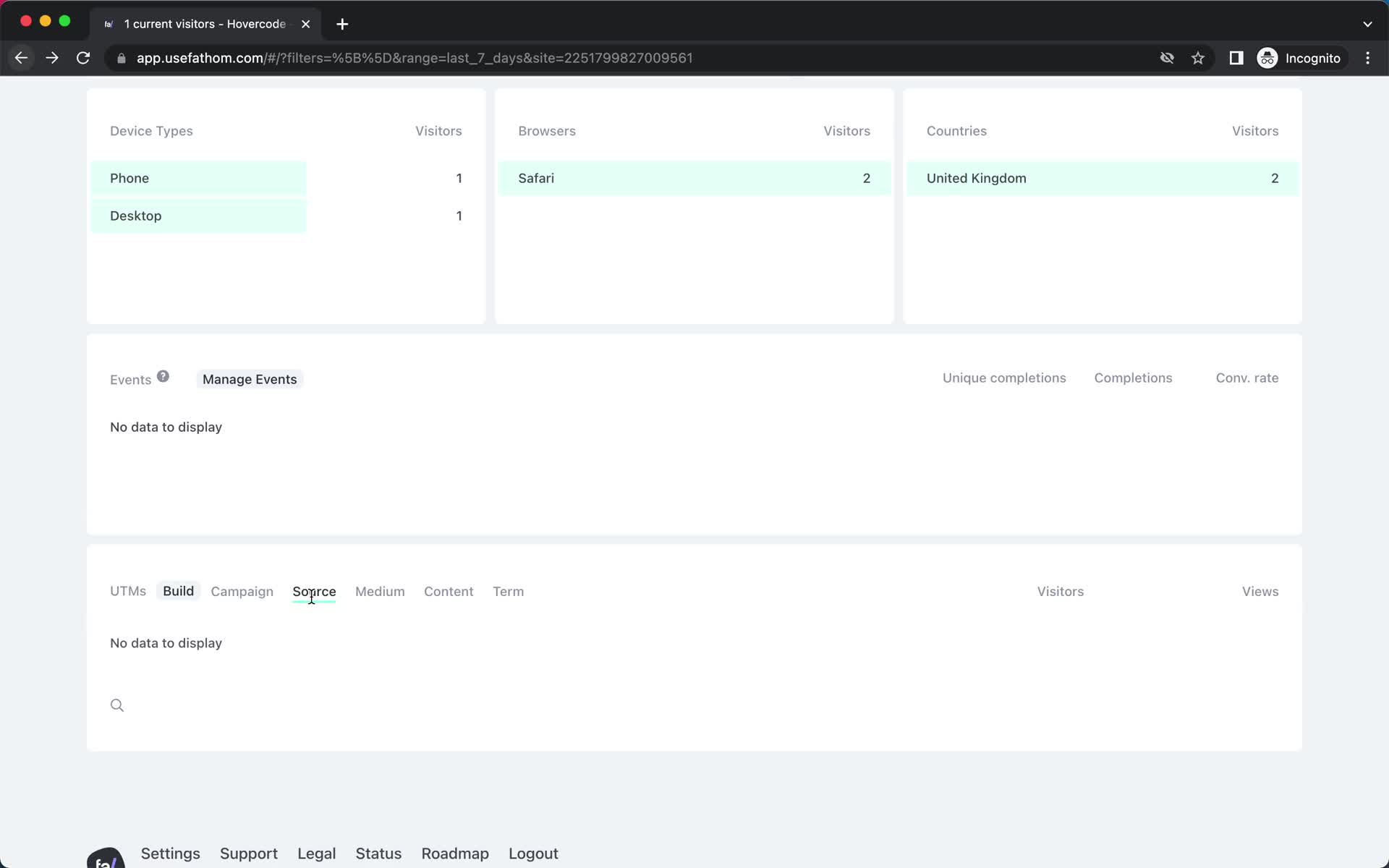The width and height of the screenshot is (1389, 868).
Task: Expand the tab search chevron
Action: click(1367, 24)
